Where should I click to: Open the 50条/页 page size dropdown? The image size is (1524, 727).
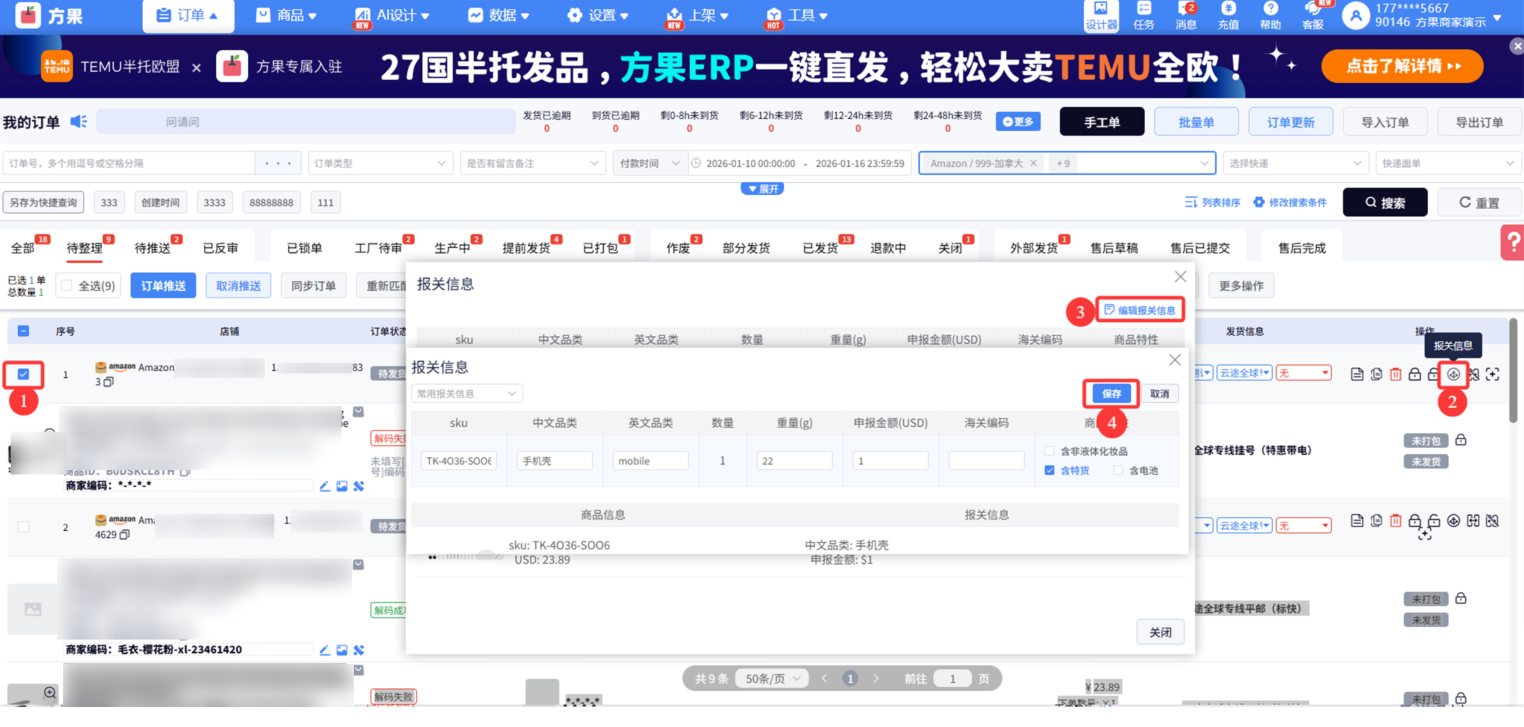coord(771,678)
